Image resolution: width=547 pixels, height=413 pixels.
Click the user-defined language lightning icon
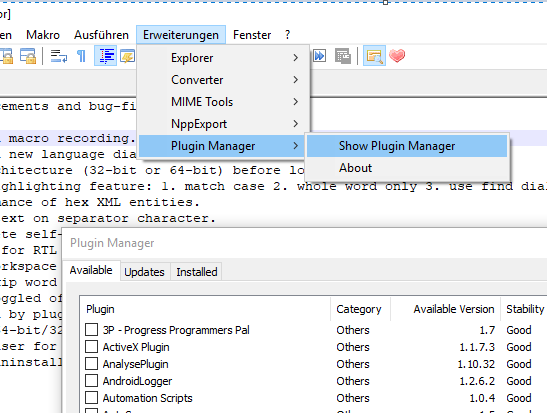pos(127,56)
